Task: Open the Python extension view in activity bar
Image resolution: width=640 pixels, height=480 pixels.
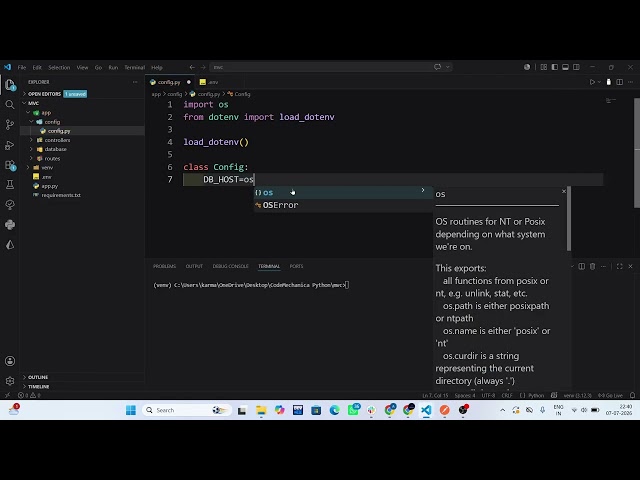Action: [10, 225]
